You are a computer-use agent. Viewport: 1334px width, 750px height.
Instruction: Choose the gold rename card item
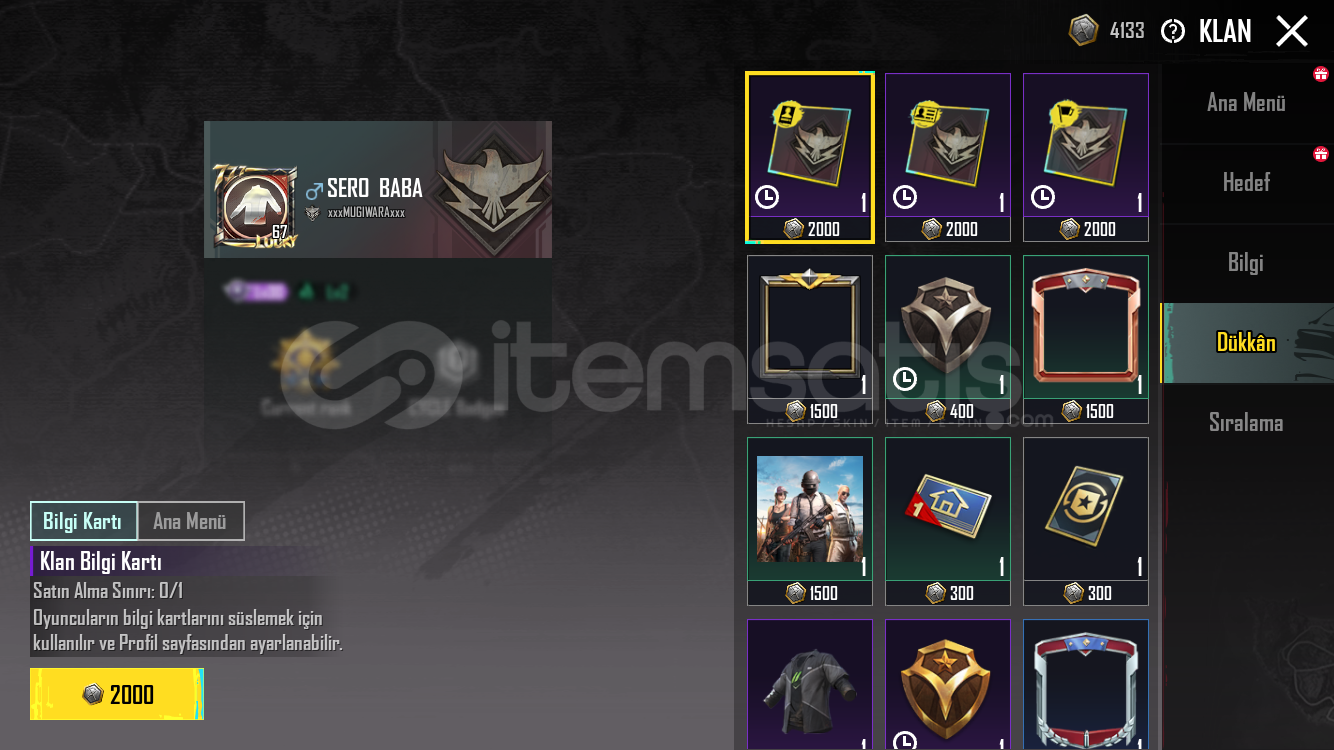[x=1086, y=521]
